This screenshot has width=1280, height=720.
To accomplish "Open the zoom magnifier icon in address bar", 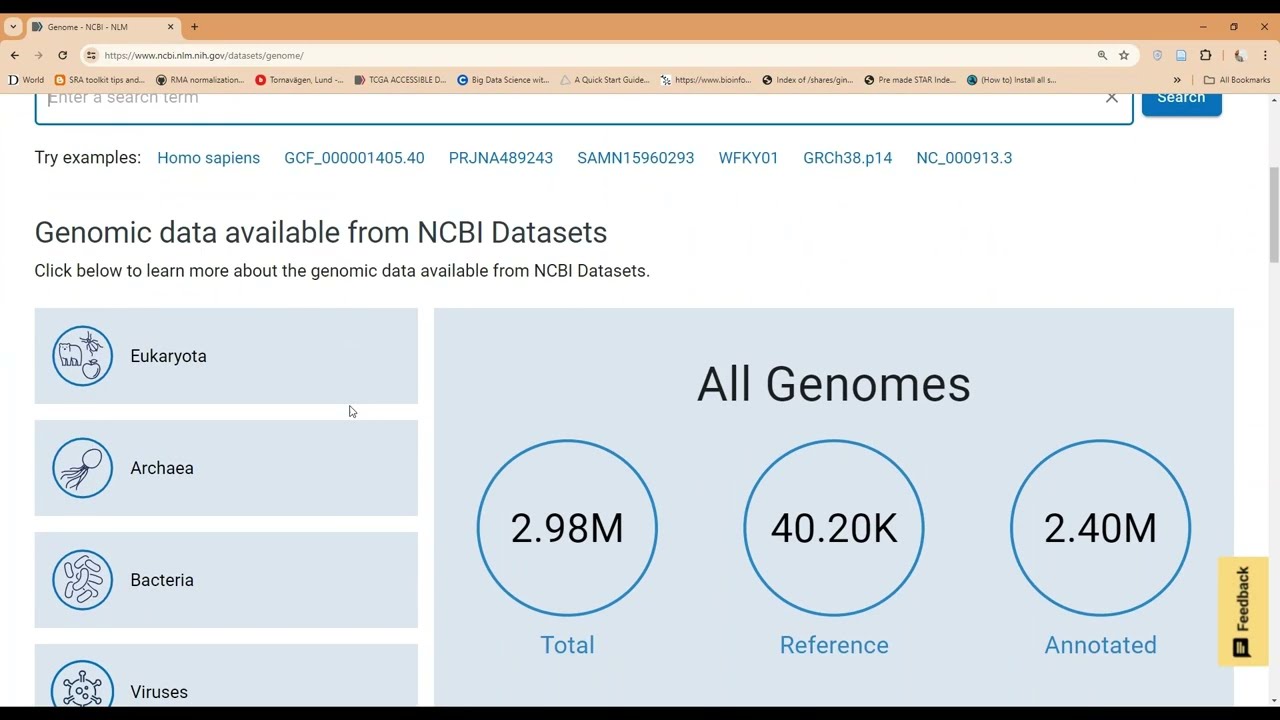I will click(1102, 55).
